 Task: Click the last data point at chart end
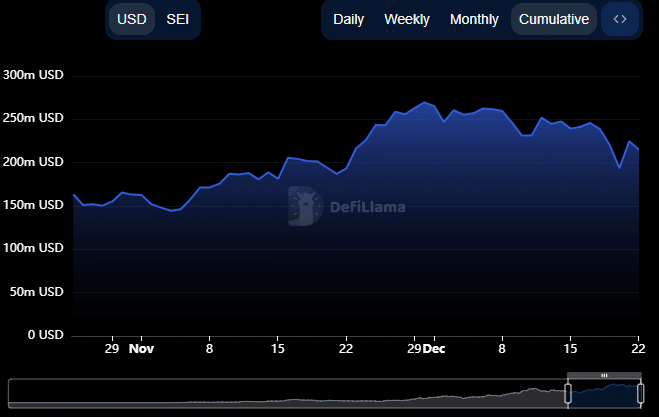click(638, 149)
